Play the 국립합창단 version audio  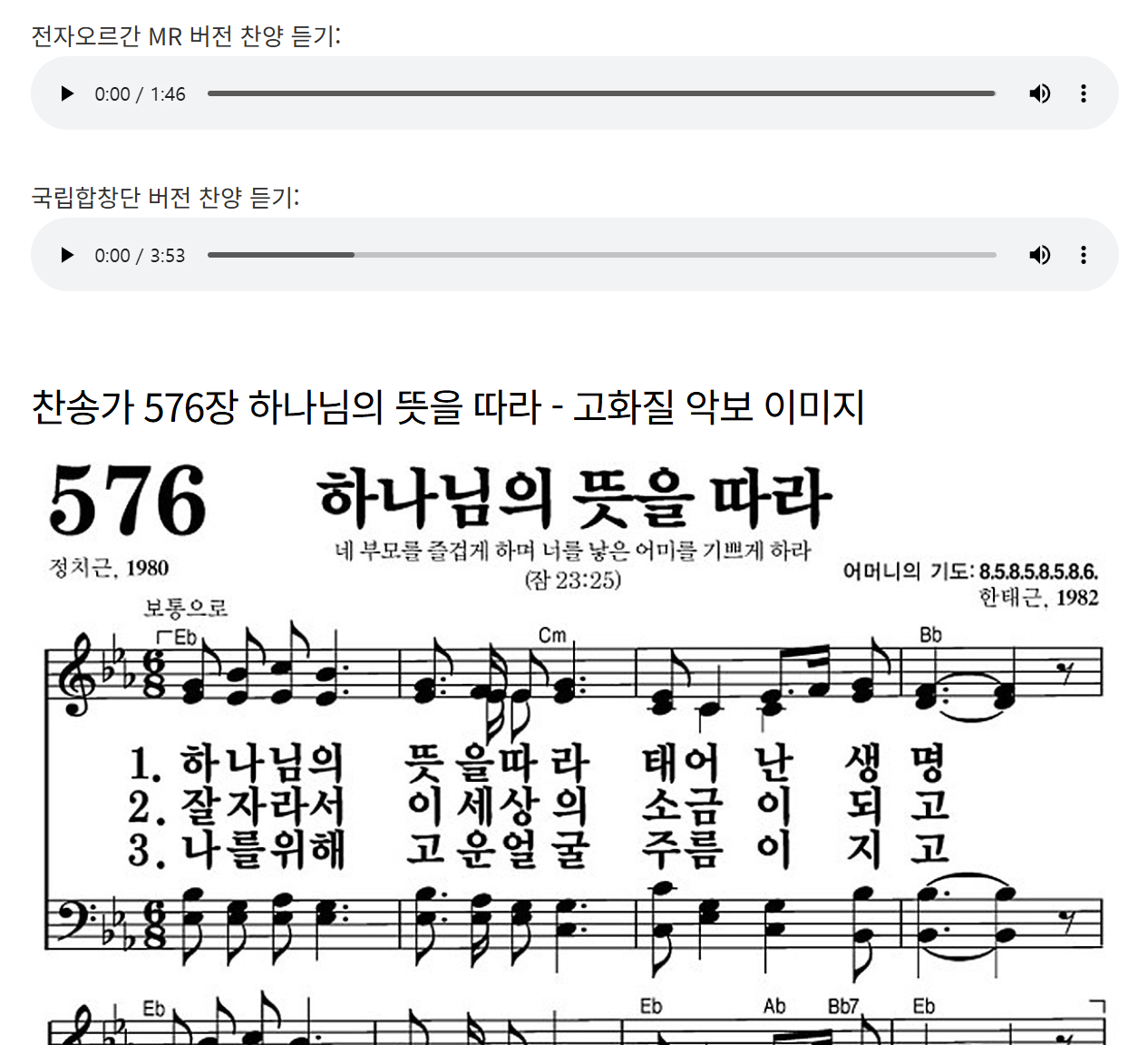point(67,255)
